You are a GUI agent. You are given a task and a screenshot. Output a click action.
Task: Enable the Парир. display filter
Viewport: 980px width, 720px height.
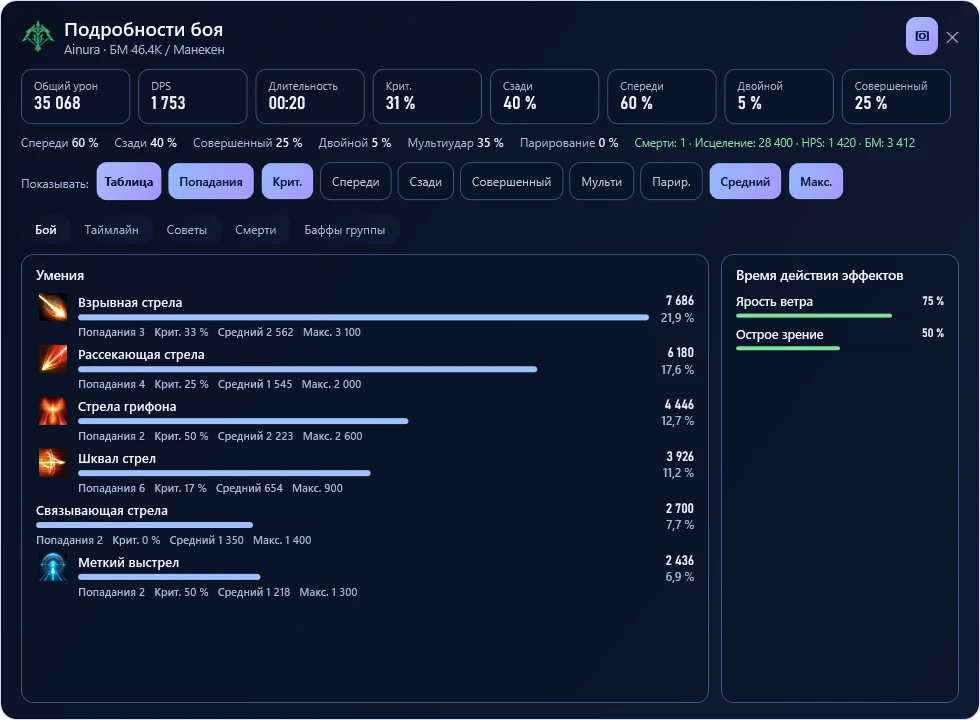[671, 182]
